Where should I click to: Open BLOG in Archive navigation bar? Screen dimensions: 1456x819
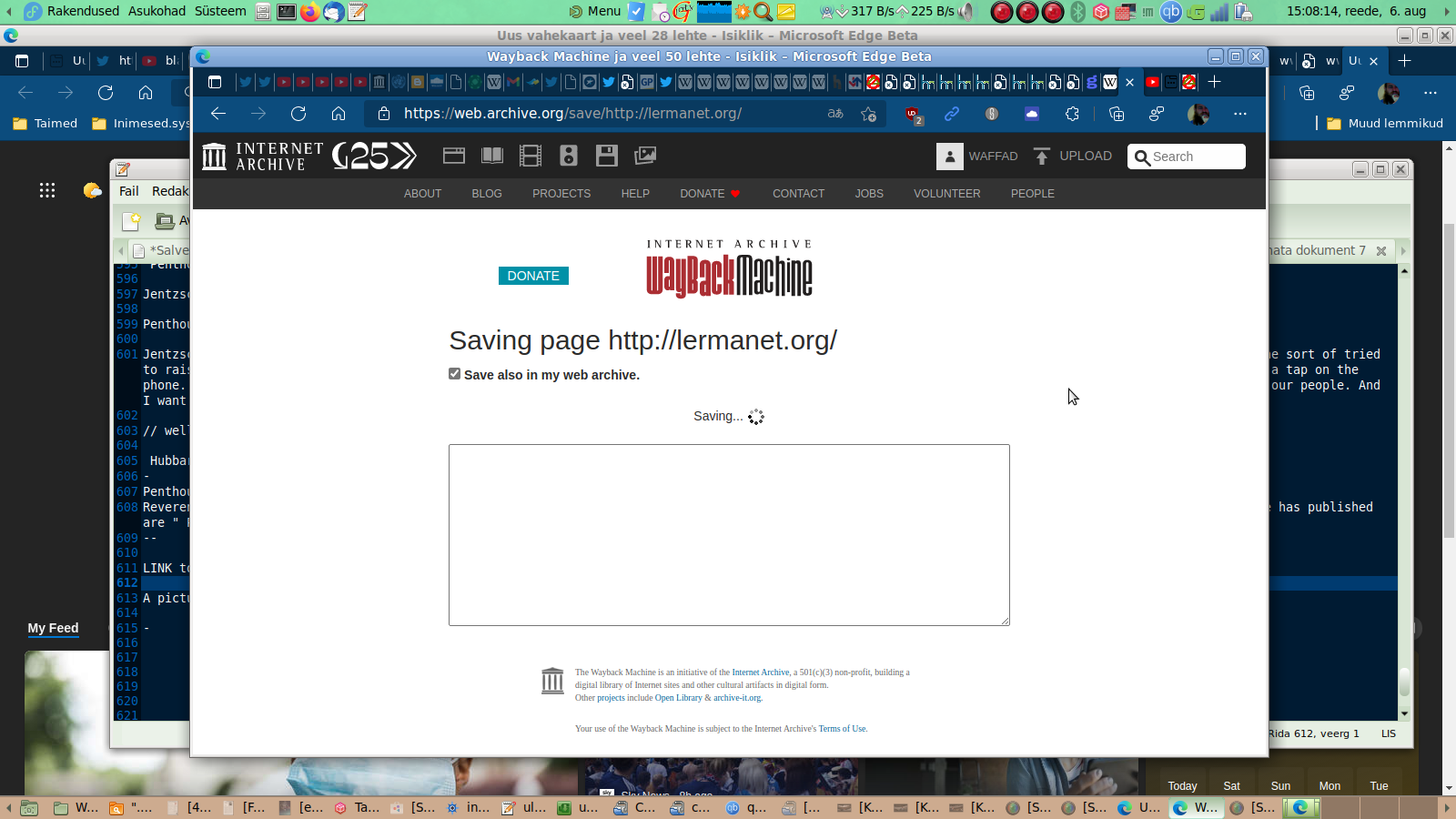pos(487,194)
